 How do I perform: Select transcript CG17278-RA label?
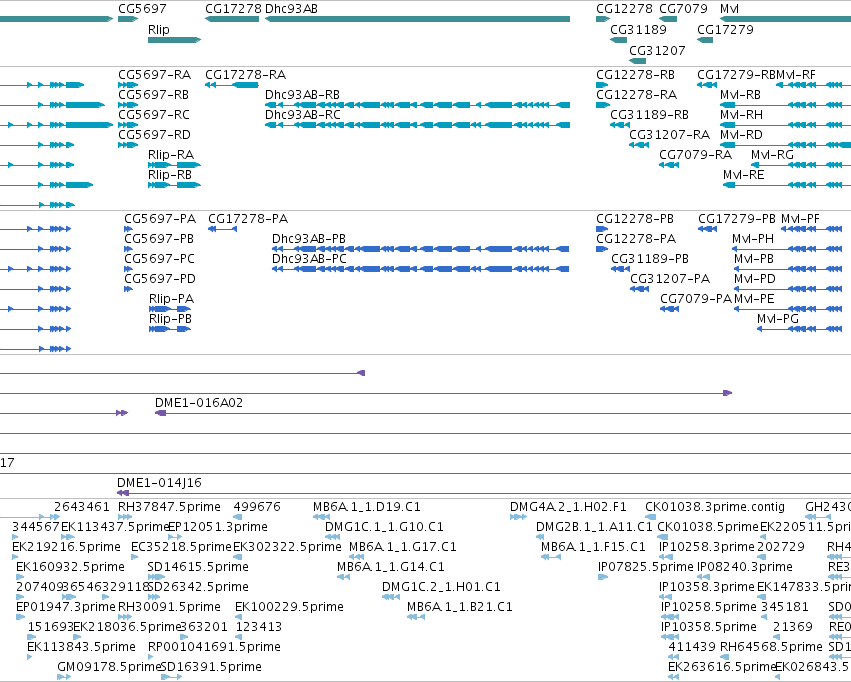[x=245, y=74]
